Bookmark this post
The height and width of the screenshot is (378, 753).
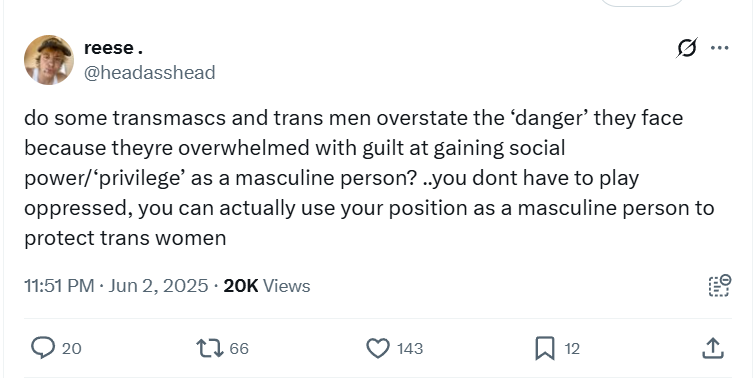pyautogui.click(x=545, y=348)
